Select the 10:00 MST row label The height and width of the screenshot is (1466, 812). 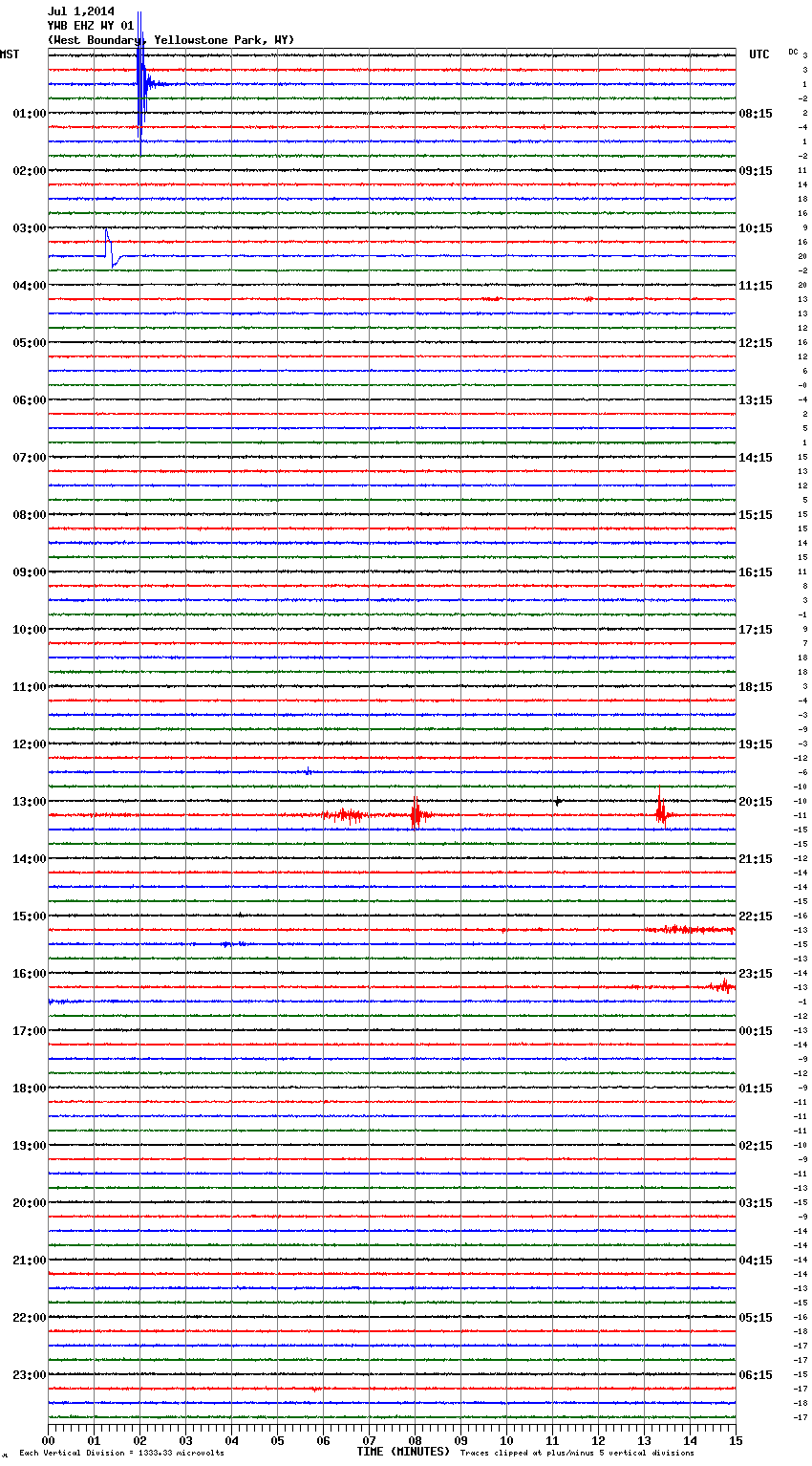pyautogui.click(x=30, y=629)
